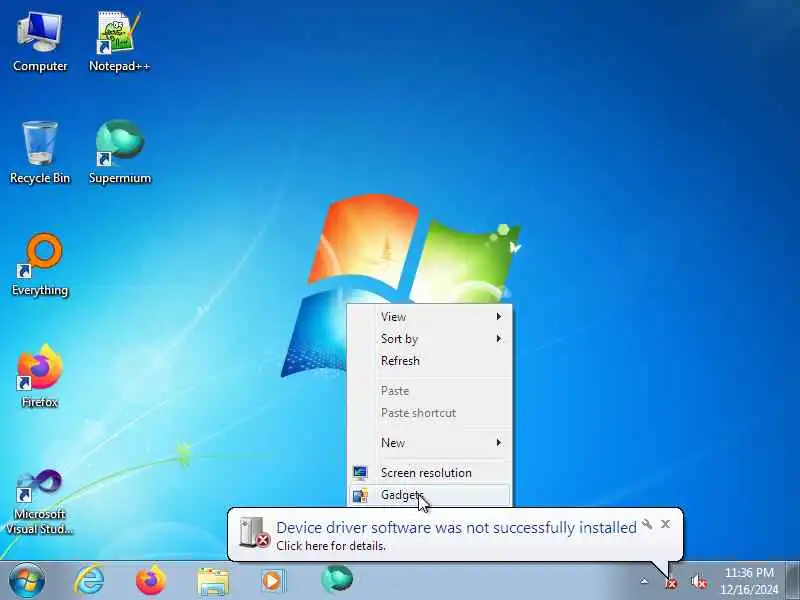Viewport: 800px width, 600px height.
Task: Launch Firefox from the taskbar
Action: click(x=151, y=581)
